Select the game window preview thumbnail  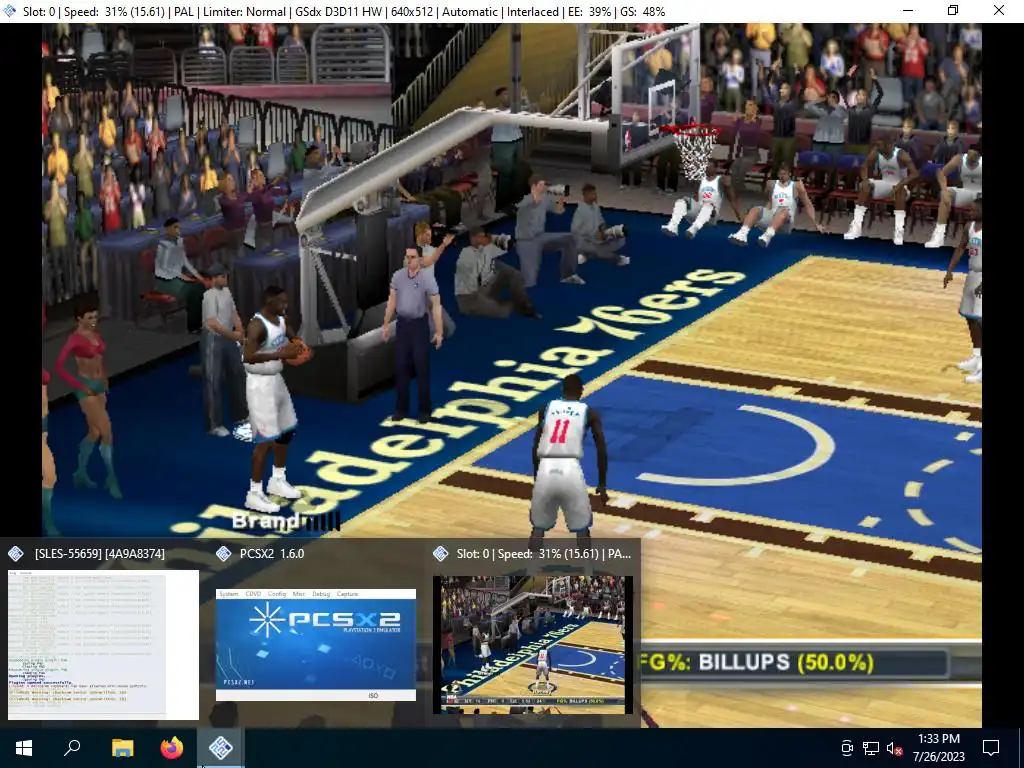533,645
